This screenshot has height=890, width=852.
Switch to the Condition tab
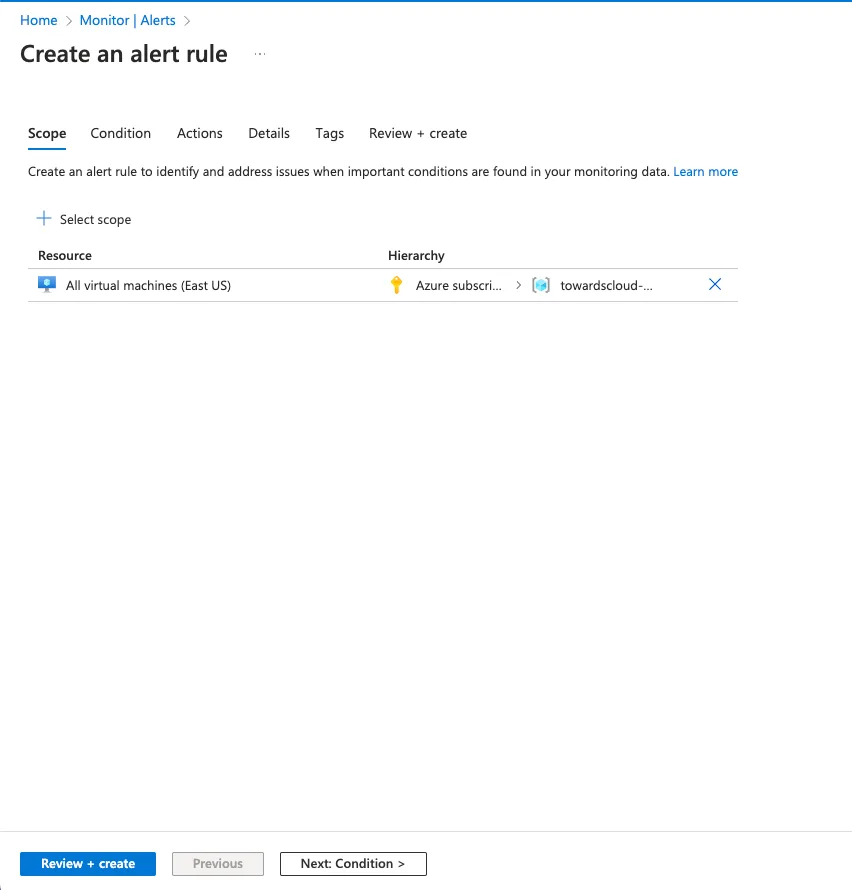(121, 133)
